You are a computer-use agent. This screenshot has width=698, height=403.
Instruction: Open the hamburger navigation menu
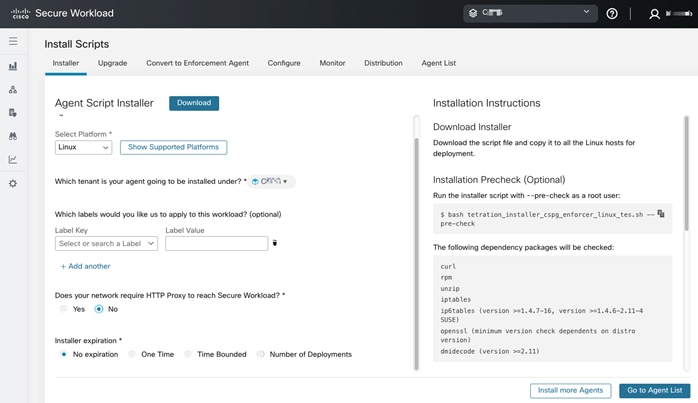coord(13,41)
